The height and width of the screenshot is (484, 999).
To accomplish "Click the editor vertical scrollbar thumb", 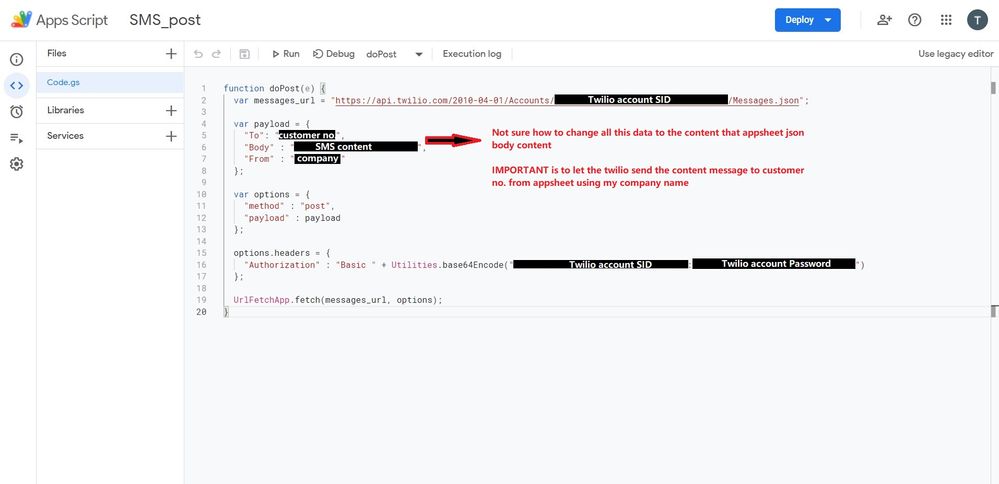I will pos(993,88).
